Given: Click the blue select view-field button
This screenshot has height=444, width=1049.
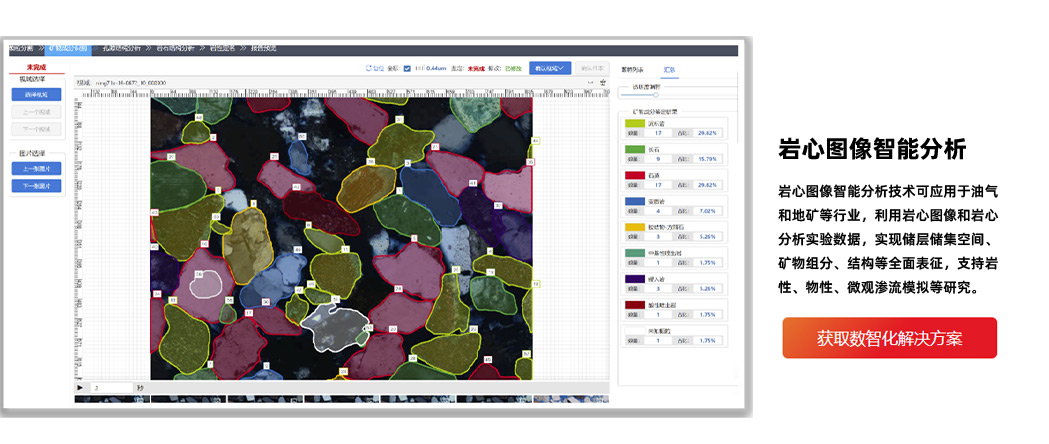Looking at the screenshot, I should point(36,94).
